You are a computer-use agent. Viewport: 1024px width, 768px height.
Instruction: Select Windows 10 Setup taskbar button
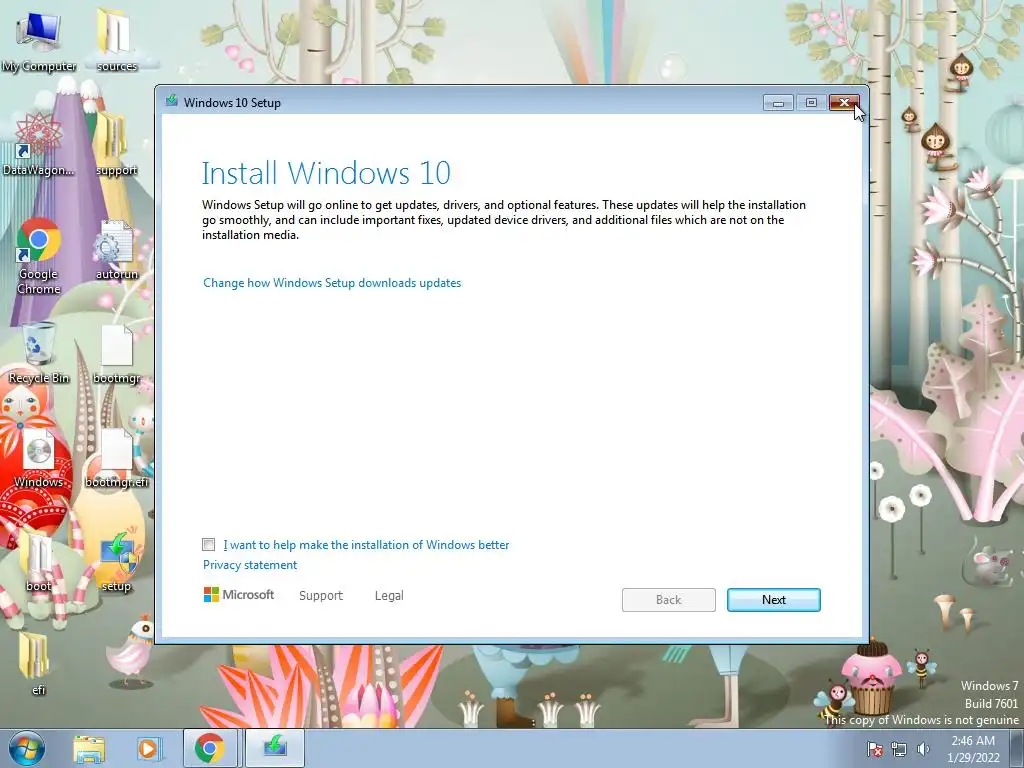(x=275, y=748)
